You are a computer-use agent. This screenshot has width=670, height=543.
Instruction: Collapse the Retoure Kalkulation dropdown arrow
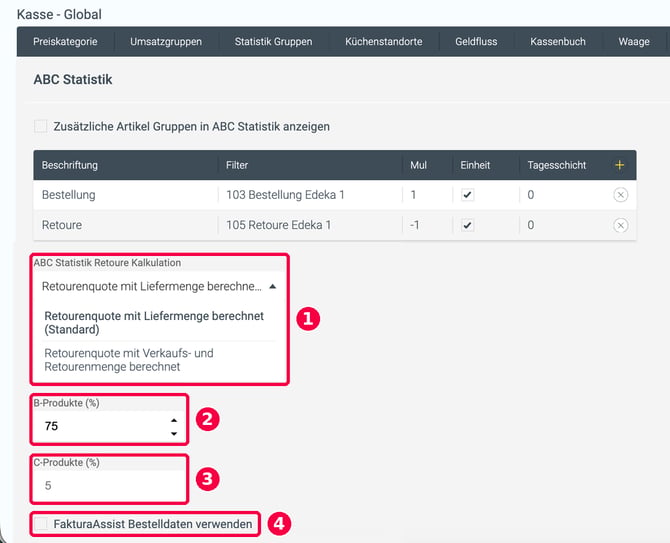click(x=273, y=286)
